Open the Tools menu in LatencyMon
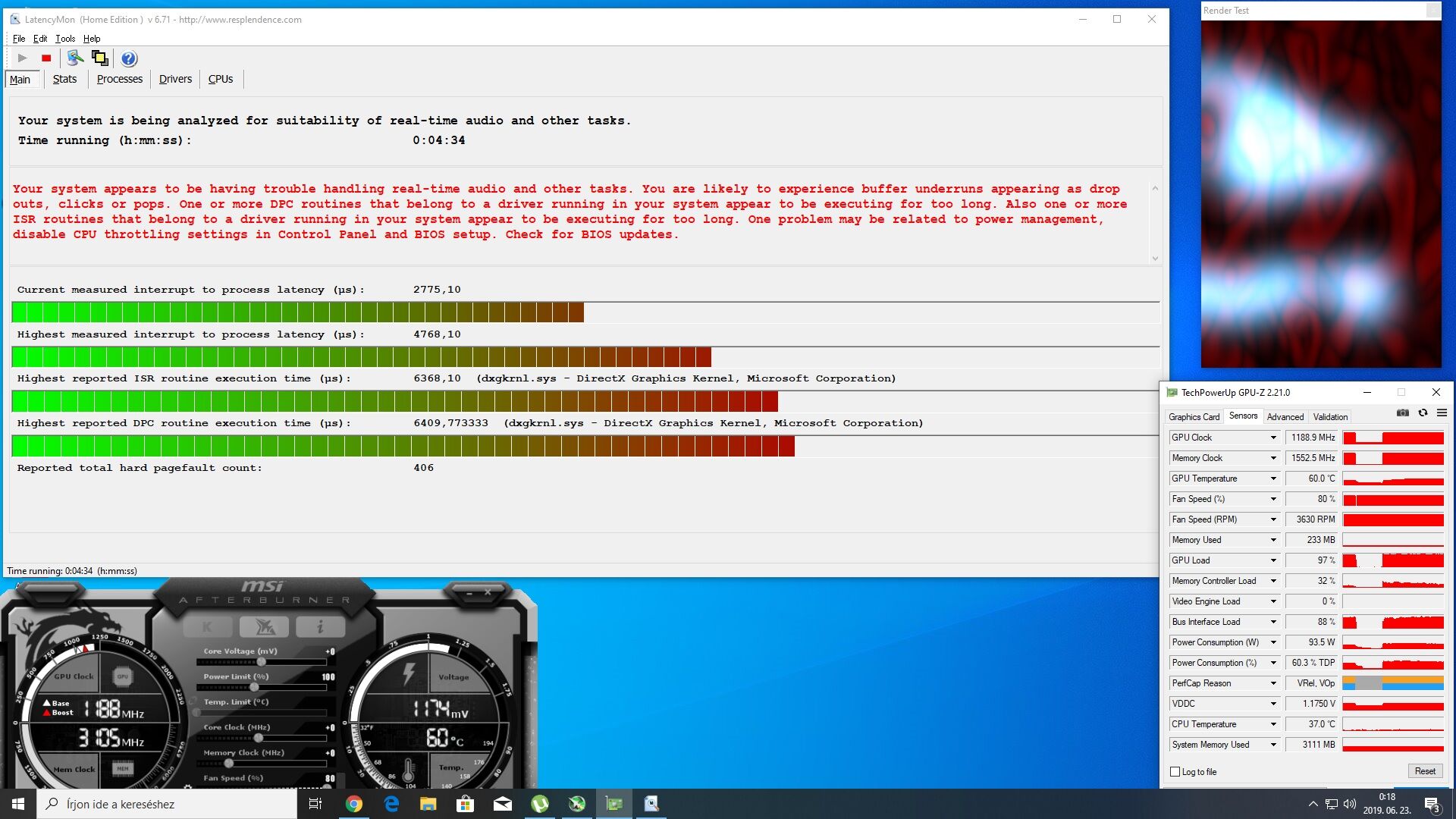The height and width of the screenshot is (819, 1456). pos(65,39)
